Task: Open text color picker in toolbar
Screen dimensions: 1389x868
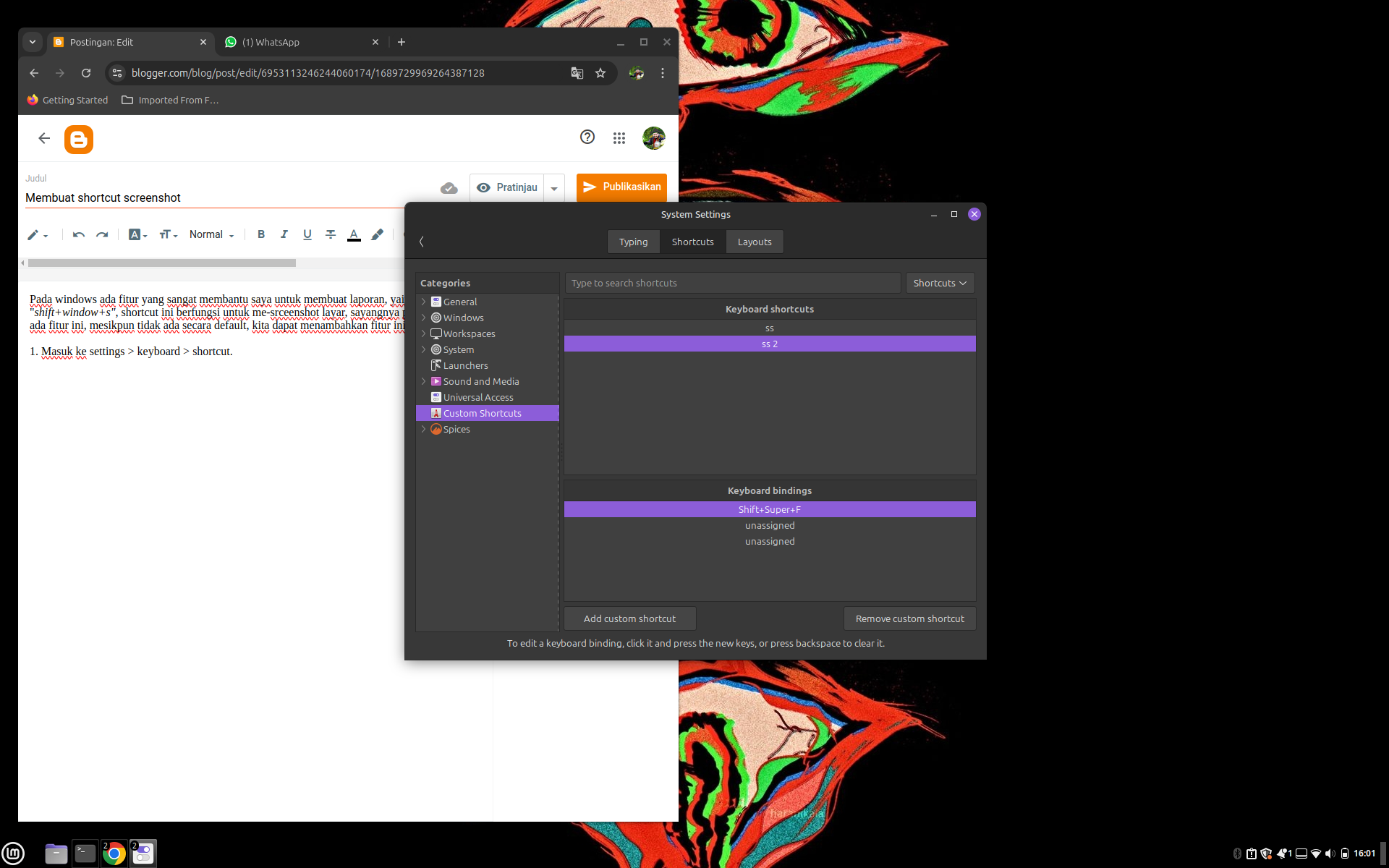Action: (x=354, y=234)
